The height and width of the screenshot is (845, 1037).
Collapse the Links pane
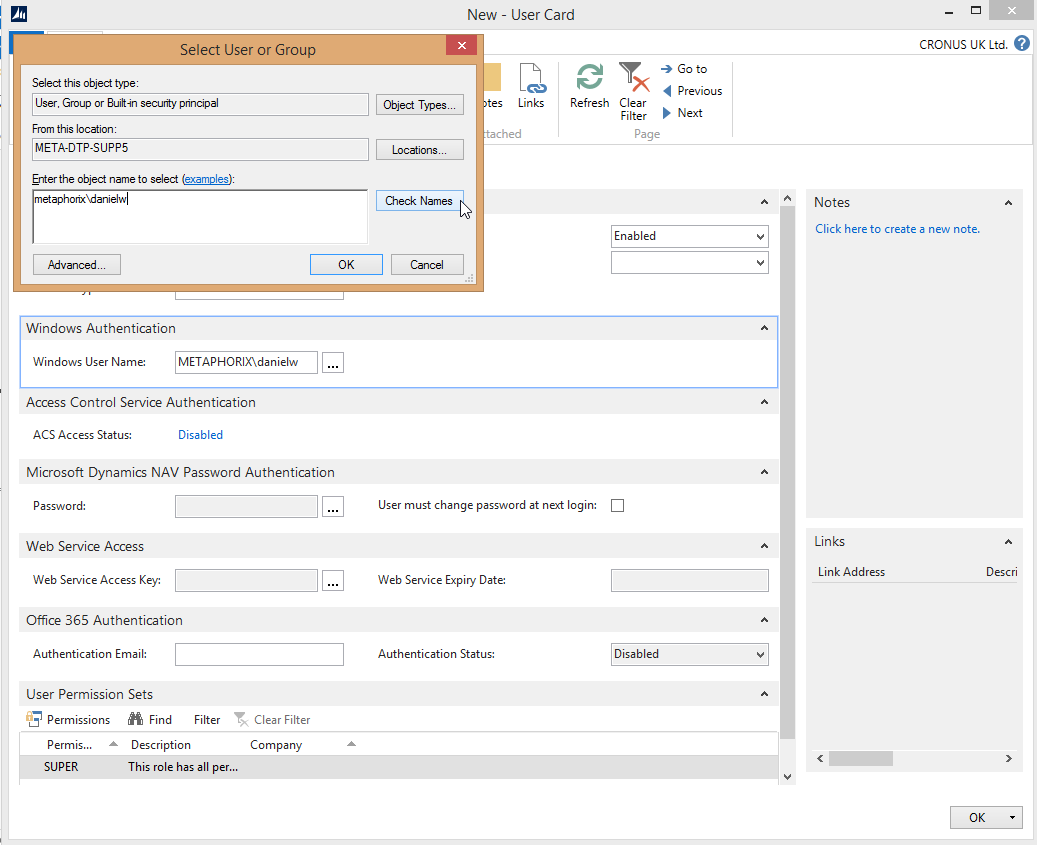click(1009, 542)
